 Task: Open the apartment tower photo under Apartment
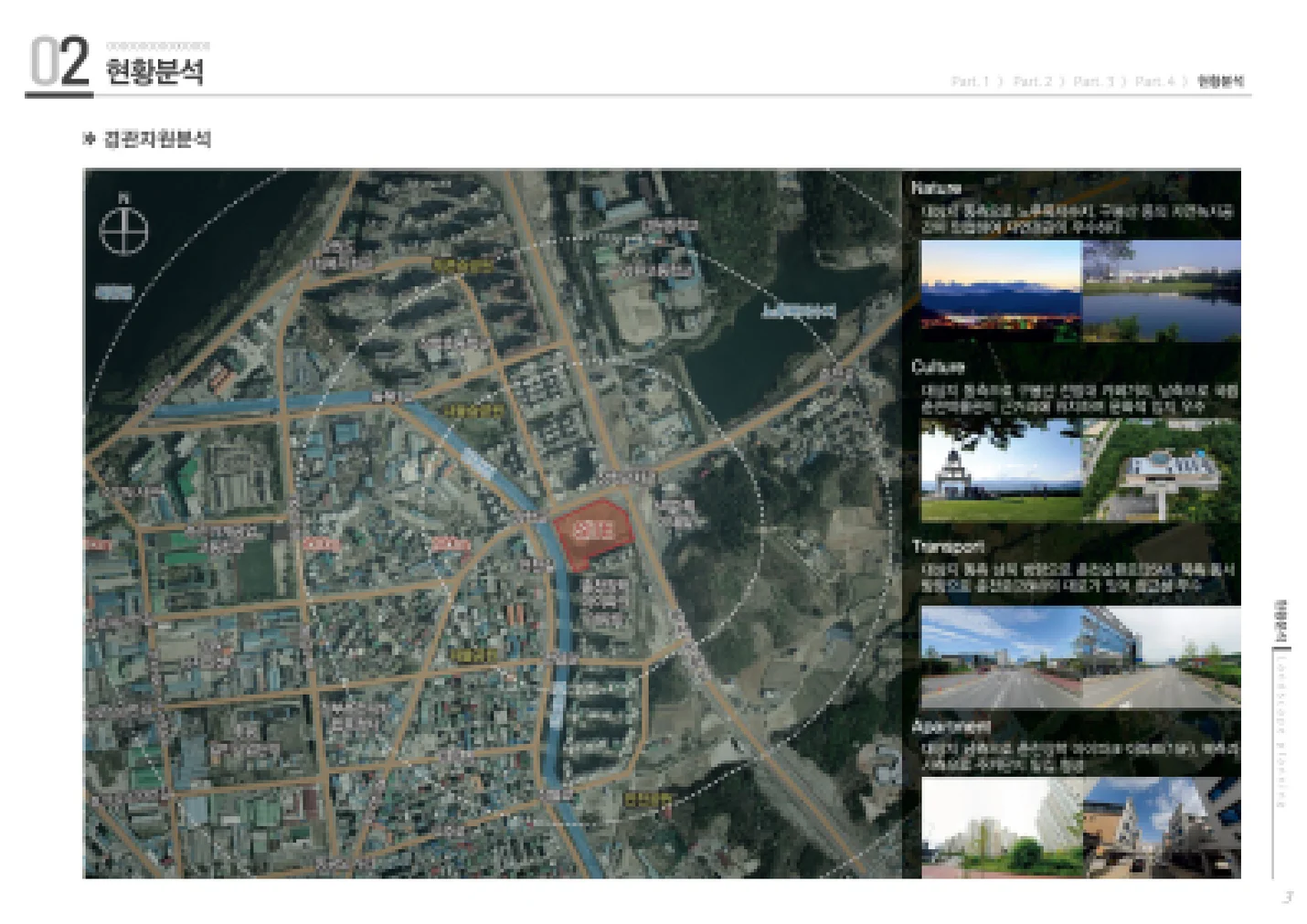[x=1001, y=828]
